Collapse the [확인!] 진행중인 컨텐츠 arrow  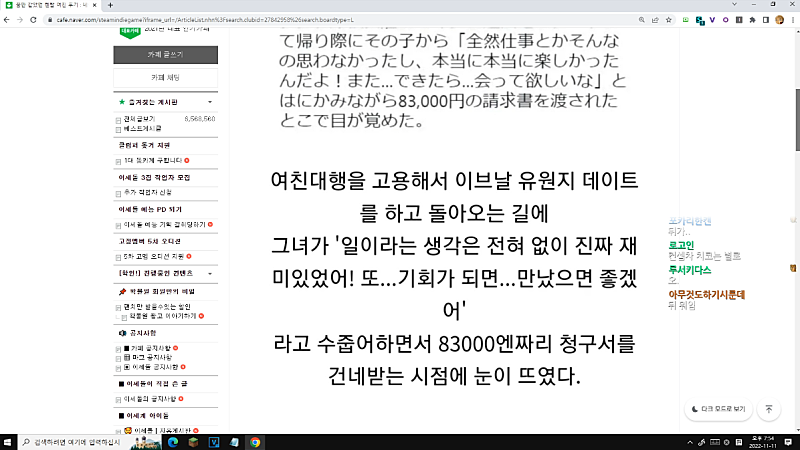pyautogui.click(x=210, y=273)
